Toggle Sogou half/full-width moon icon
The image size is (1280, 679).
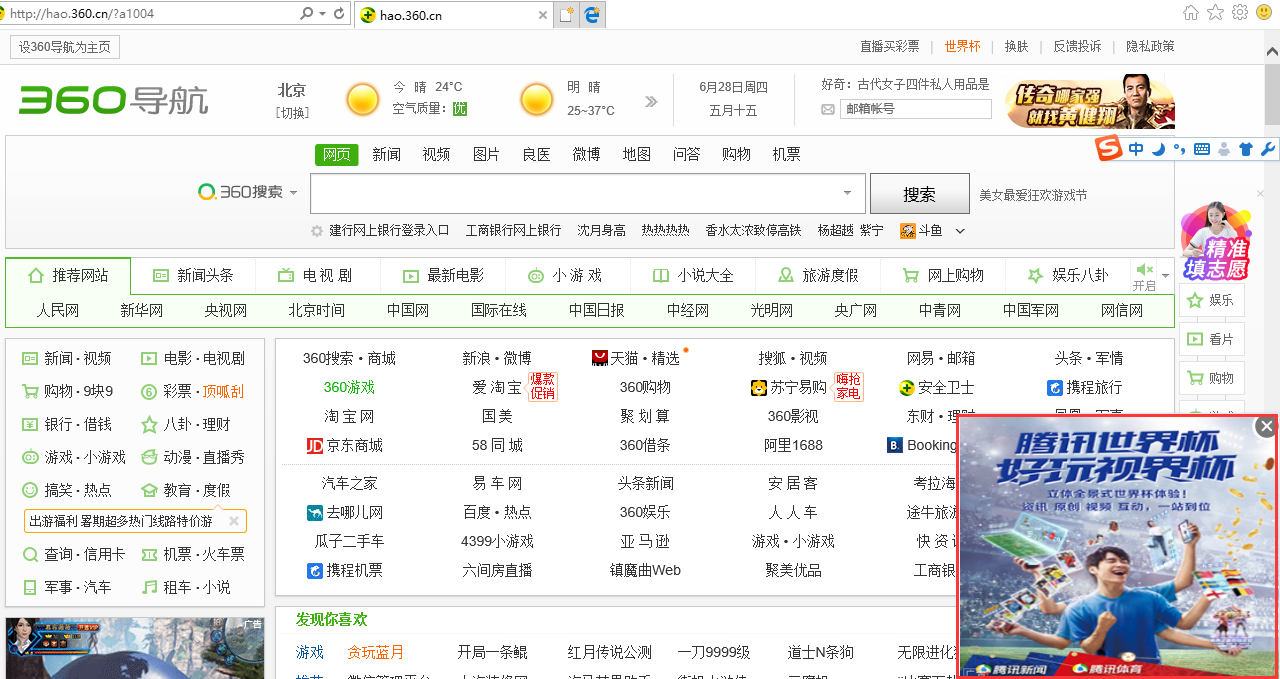[1158, 149]
